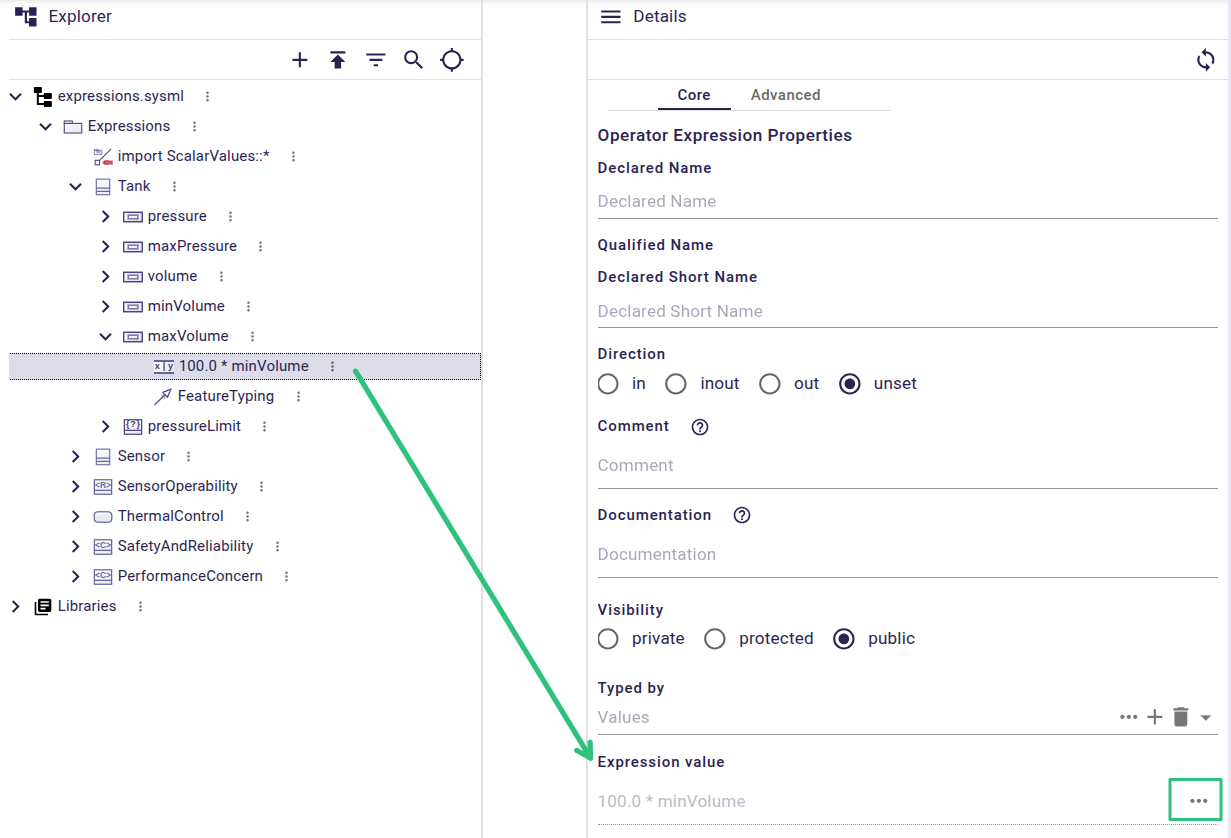Click the upload arrow icon in Explorer toolbar
The width and height of the screenshot is (1231, 838).
(338, 60)
